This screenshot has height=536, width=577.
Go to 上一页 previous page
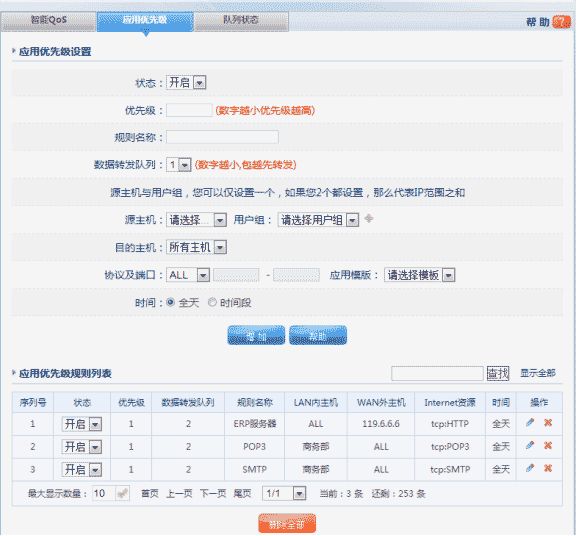179,493
